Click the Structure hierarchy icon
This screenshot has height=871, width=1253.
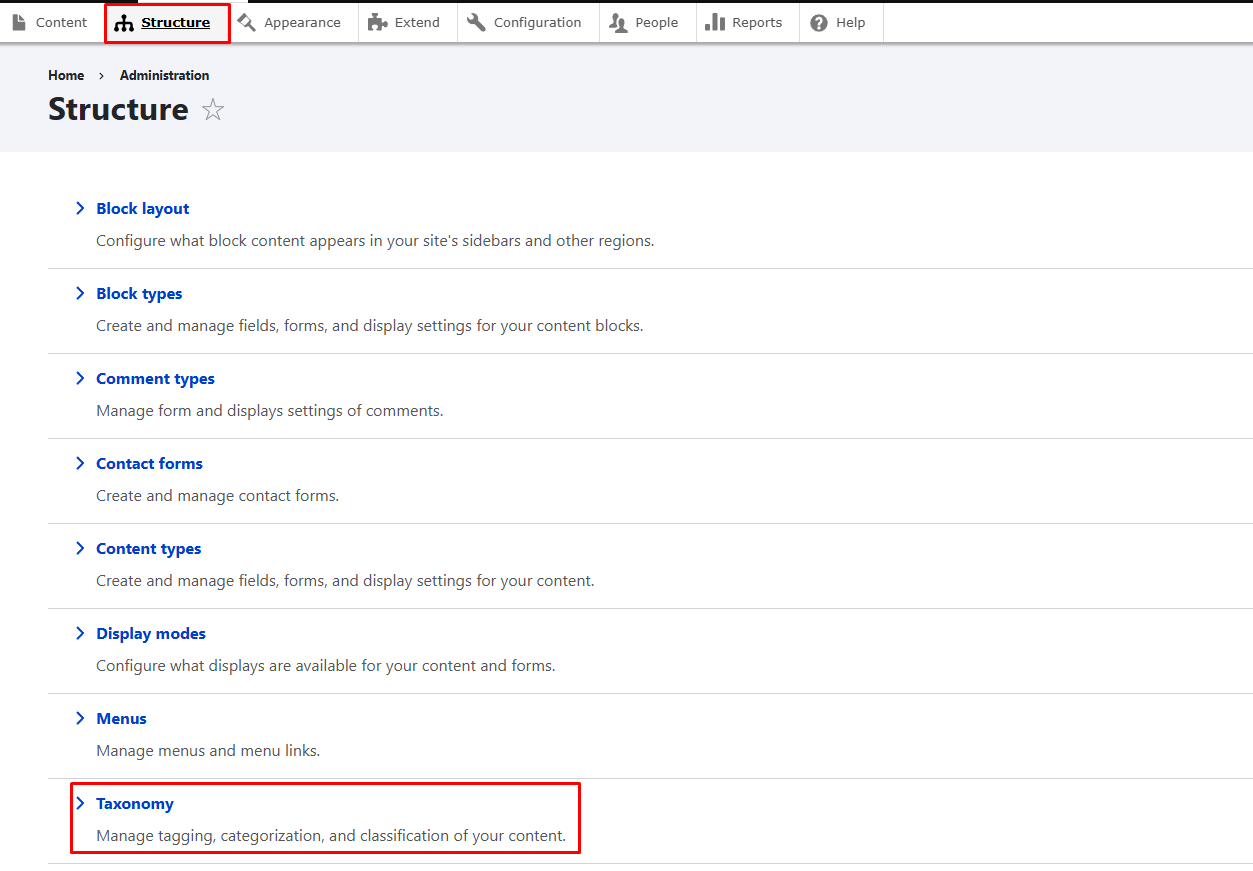pos(124,23)
